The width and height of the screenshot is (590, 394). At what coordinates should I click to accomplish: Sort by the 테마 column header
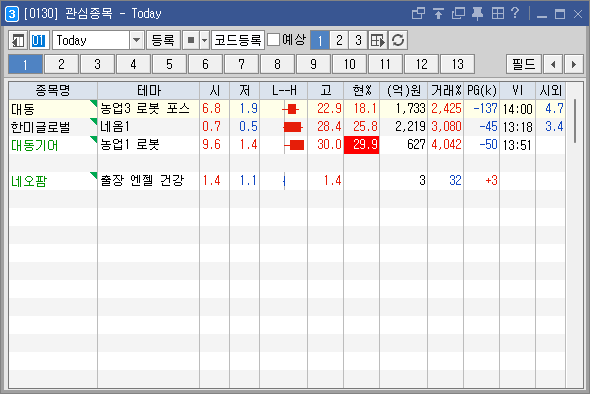click(x=149, y=90)
